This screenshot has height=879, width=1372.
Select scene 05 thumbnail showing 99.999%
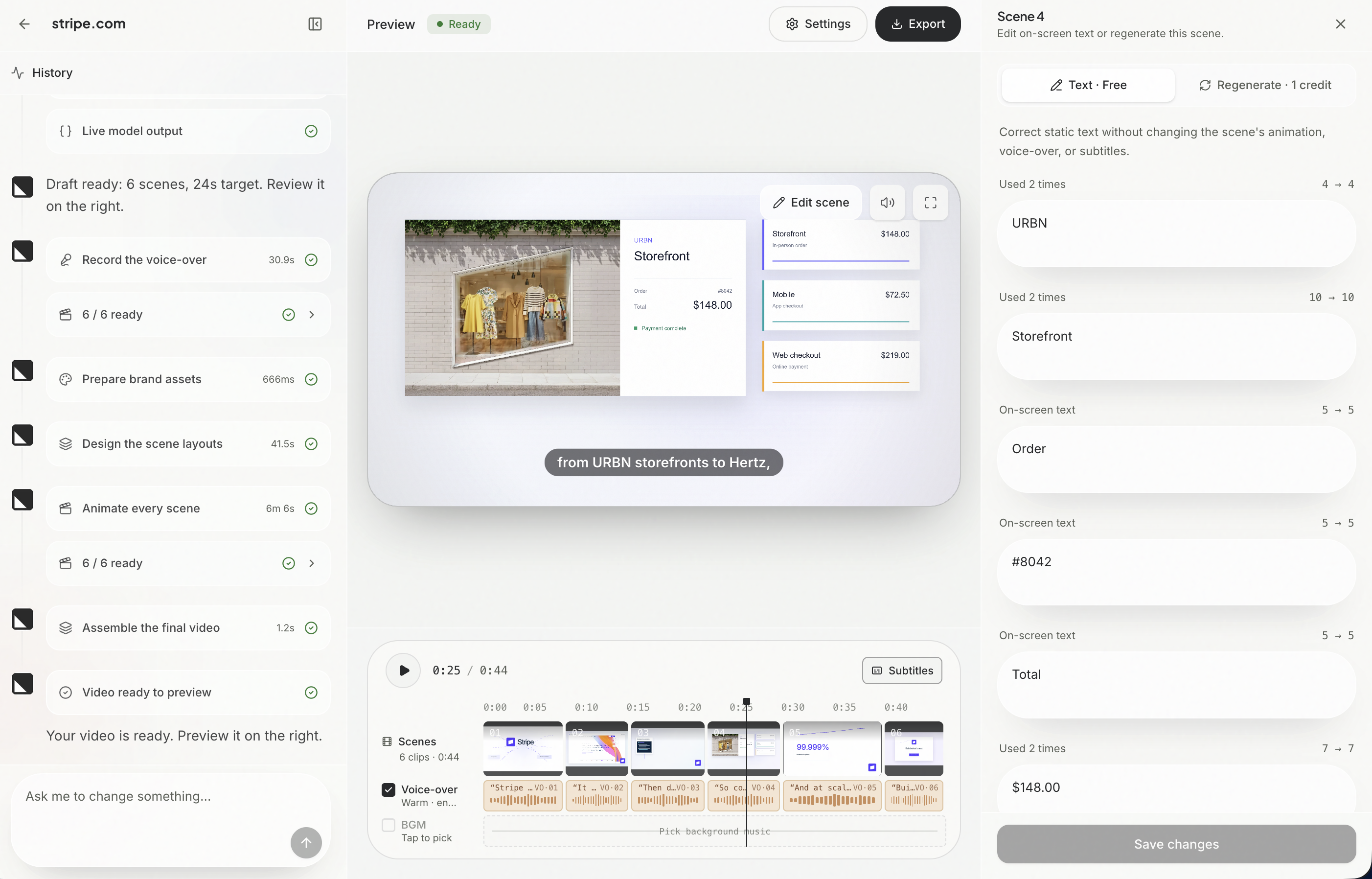(x=832, y=748)
